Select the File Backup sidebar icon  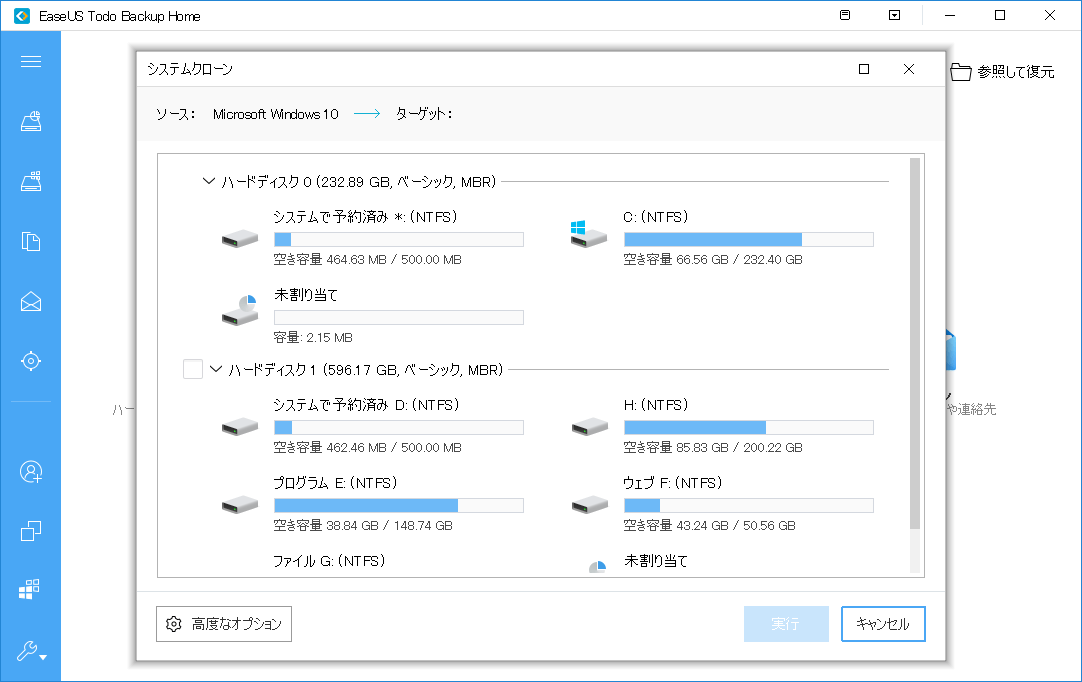30,241
